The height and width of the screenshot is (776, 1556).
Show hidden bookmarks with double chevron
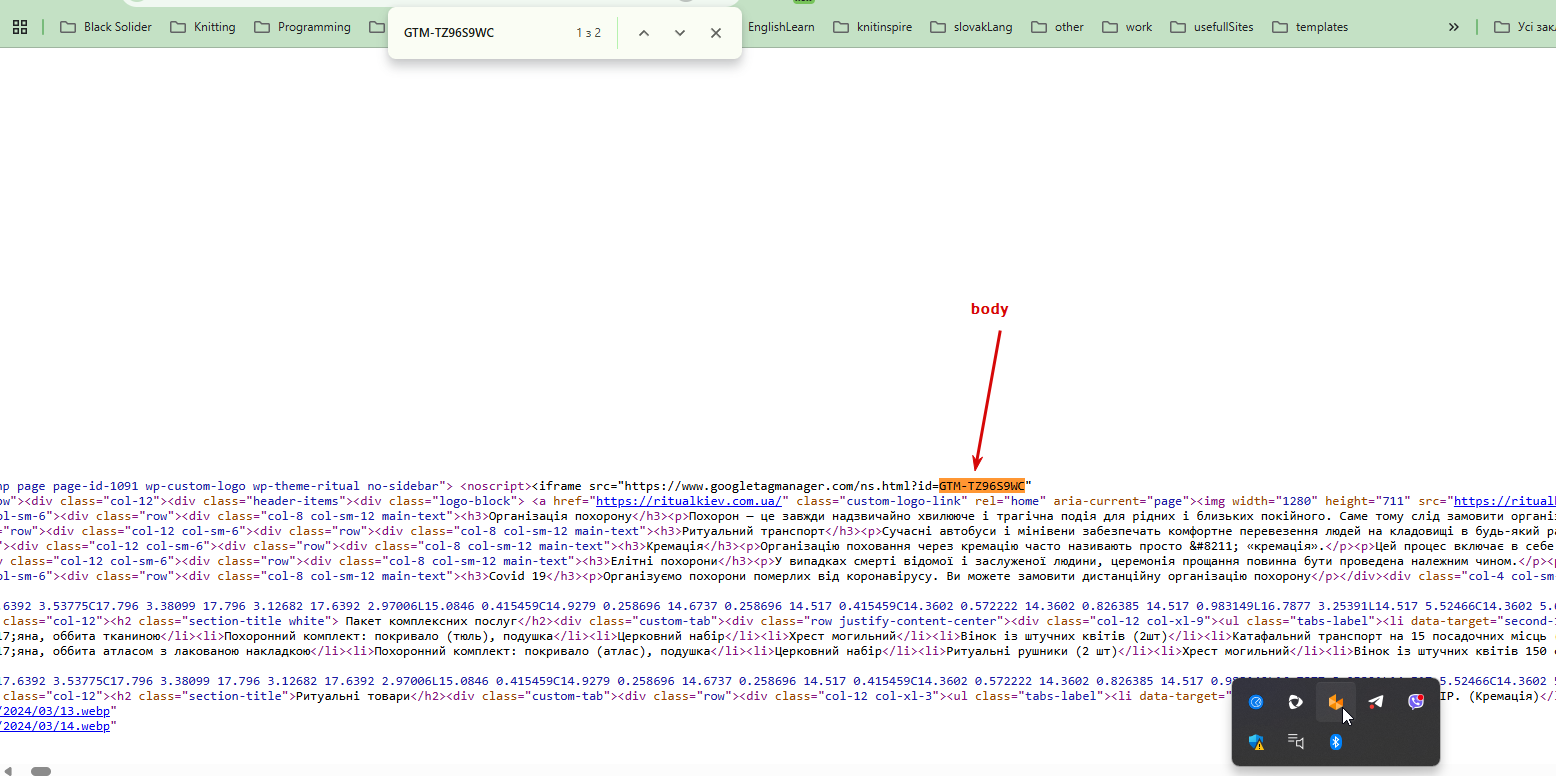[1454, 27]
